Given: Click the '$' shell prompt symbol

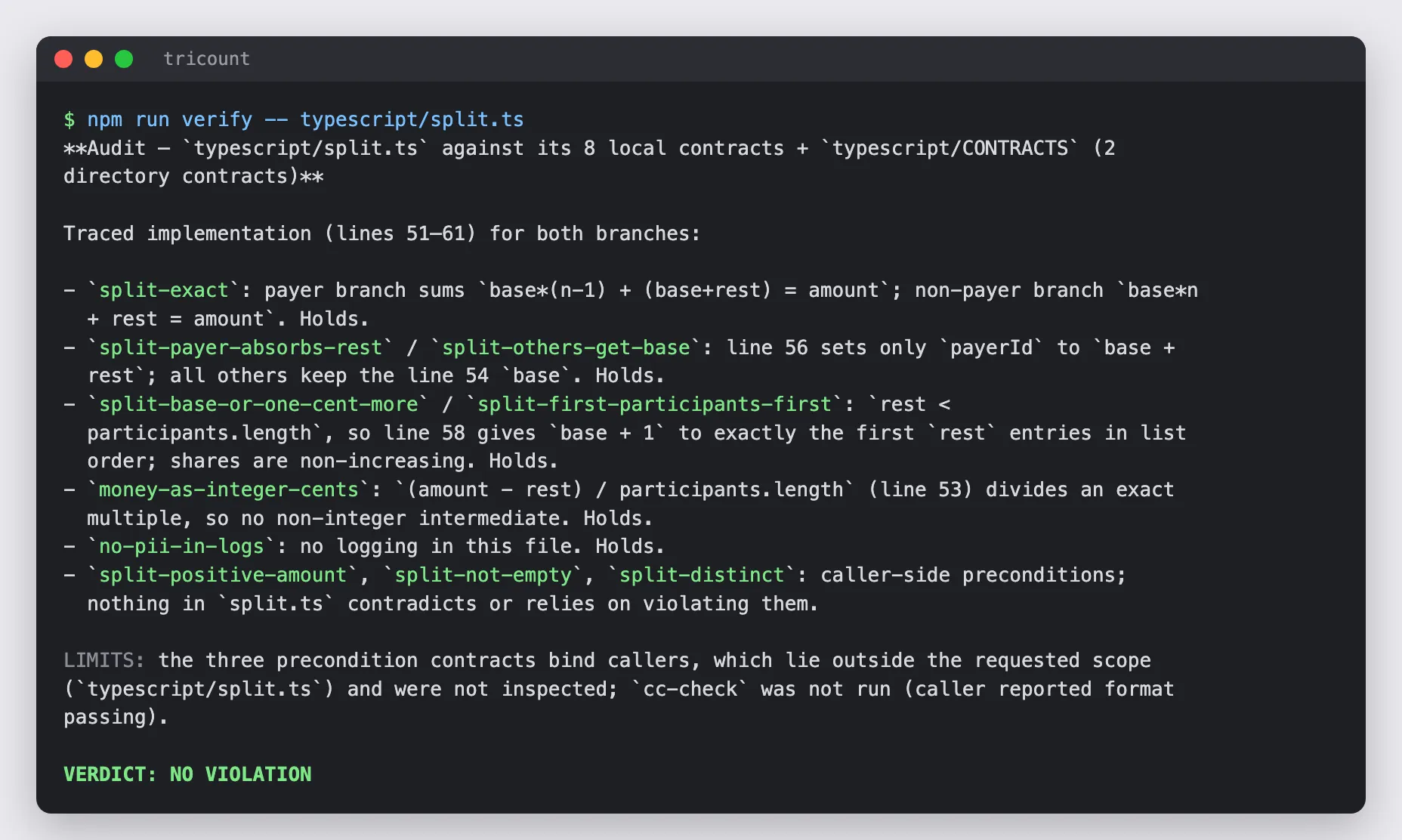Looking at the screenshot, I should [69, 120].
